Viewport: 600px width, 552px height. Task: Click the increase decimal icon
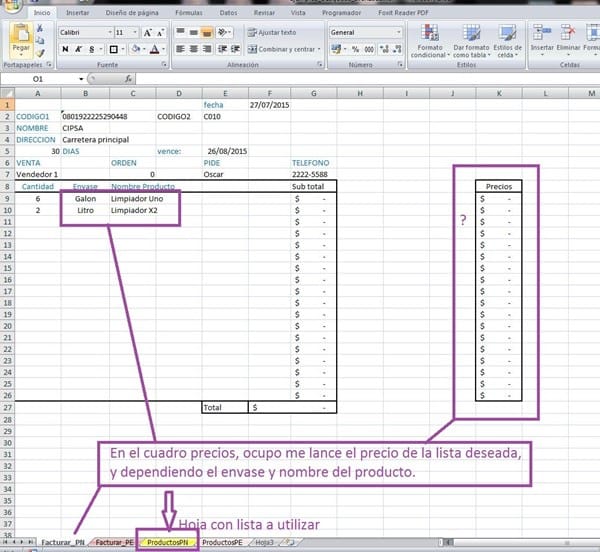pos(384,49)
